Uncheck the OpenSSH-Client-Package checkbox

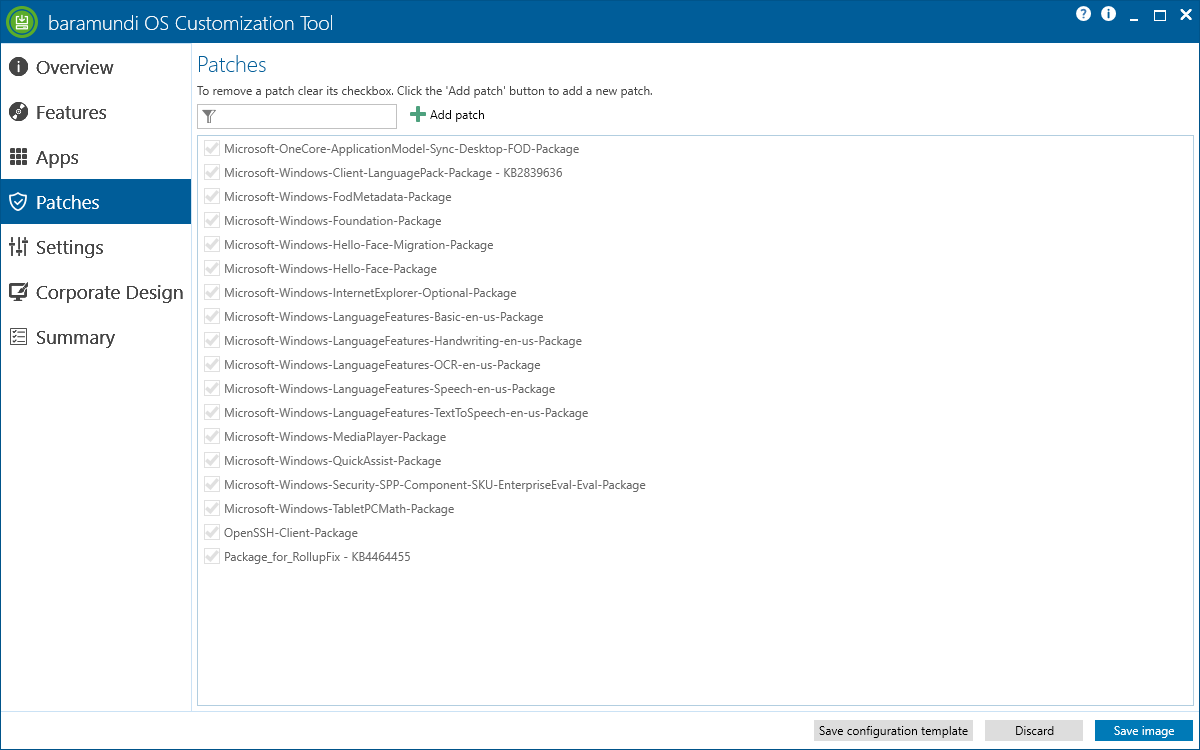point(212,533)
